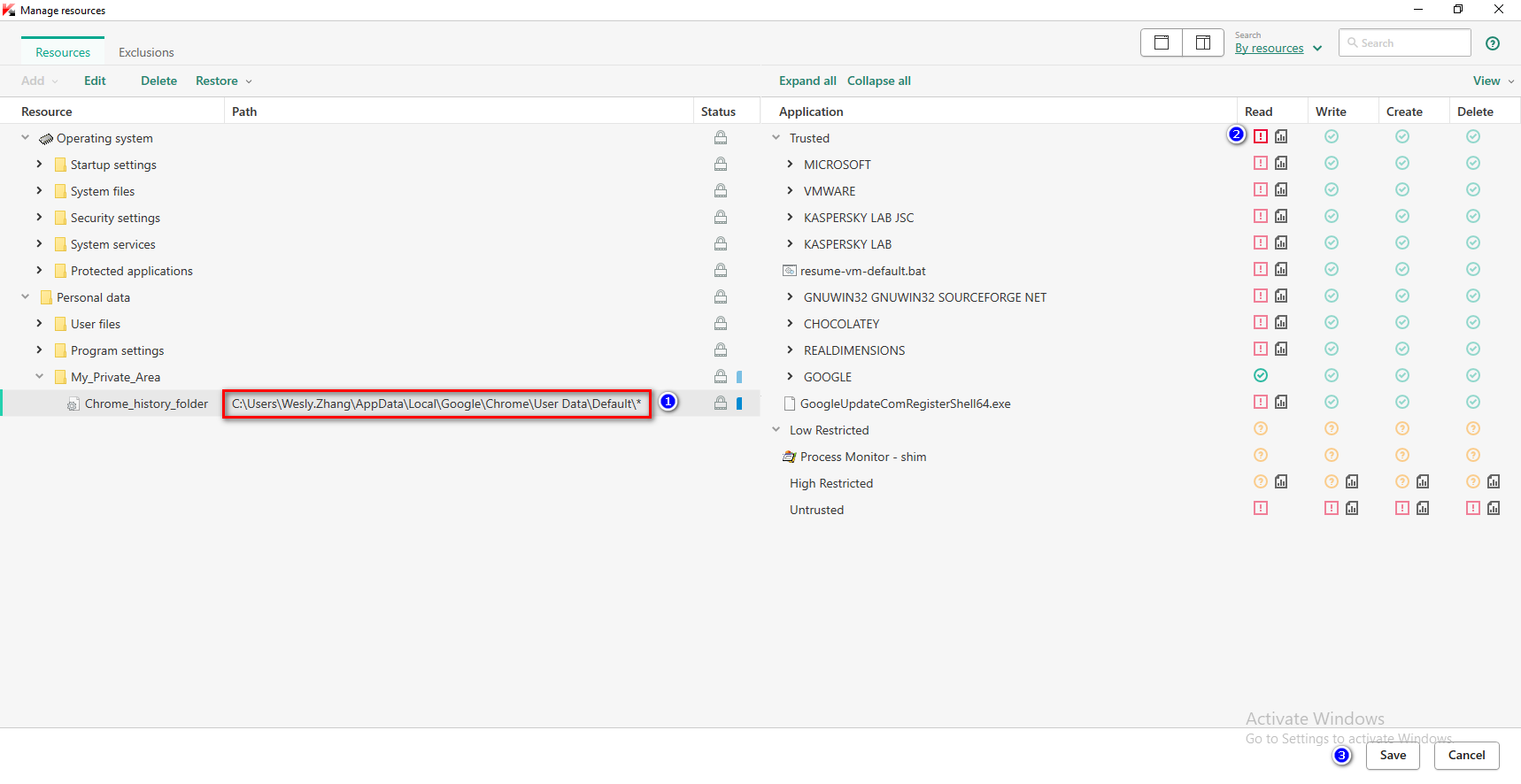Select the Chrome_history_folder resource
Screen dimensions: 1521x784
tap(146, 404)
